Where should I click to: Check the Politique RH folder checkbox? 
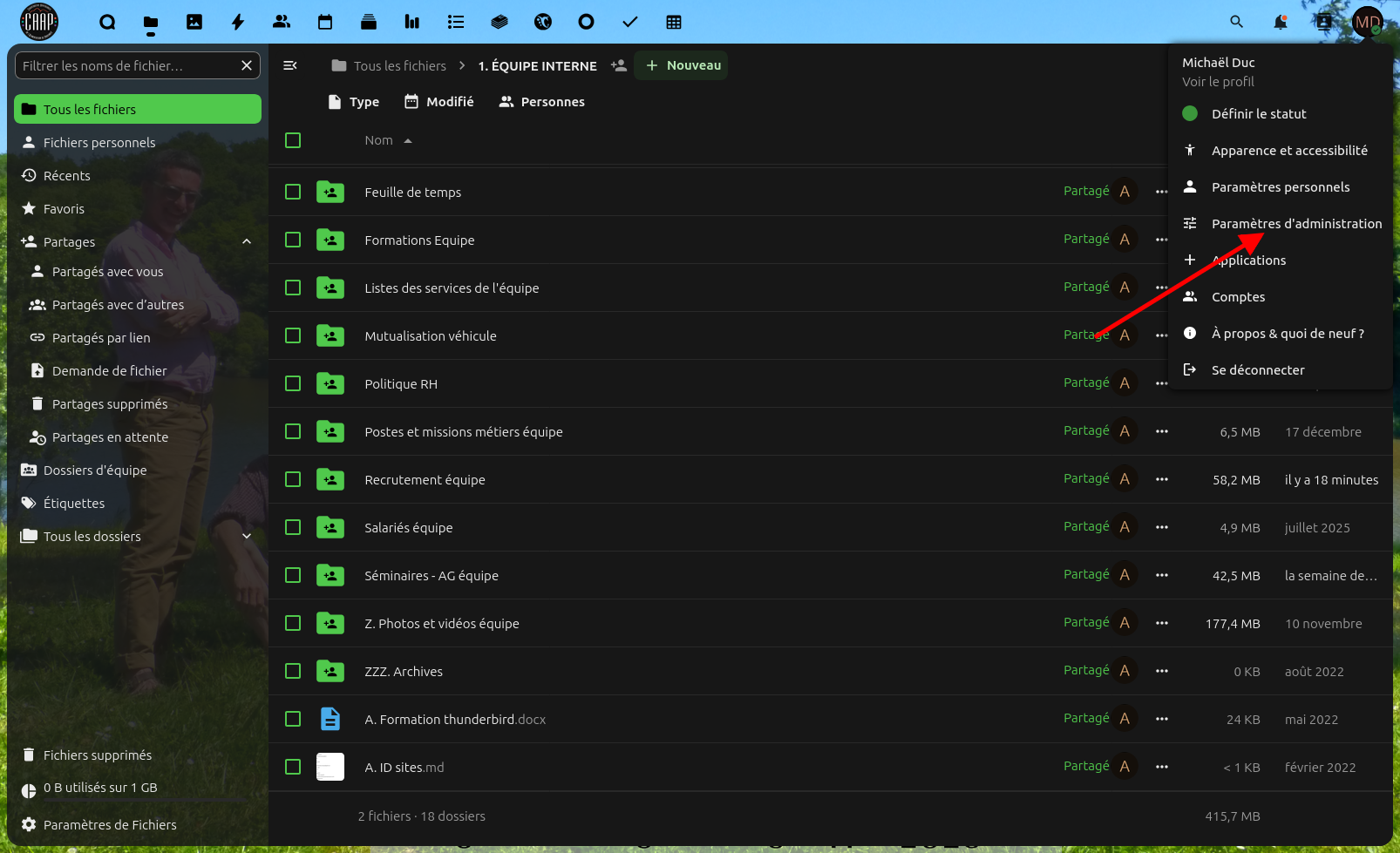(293, 383)
